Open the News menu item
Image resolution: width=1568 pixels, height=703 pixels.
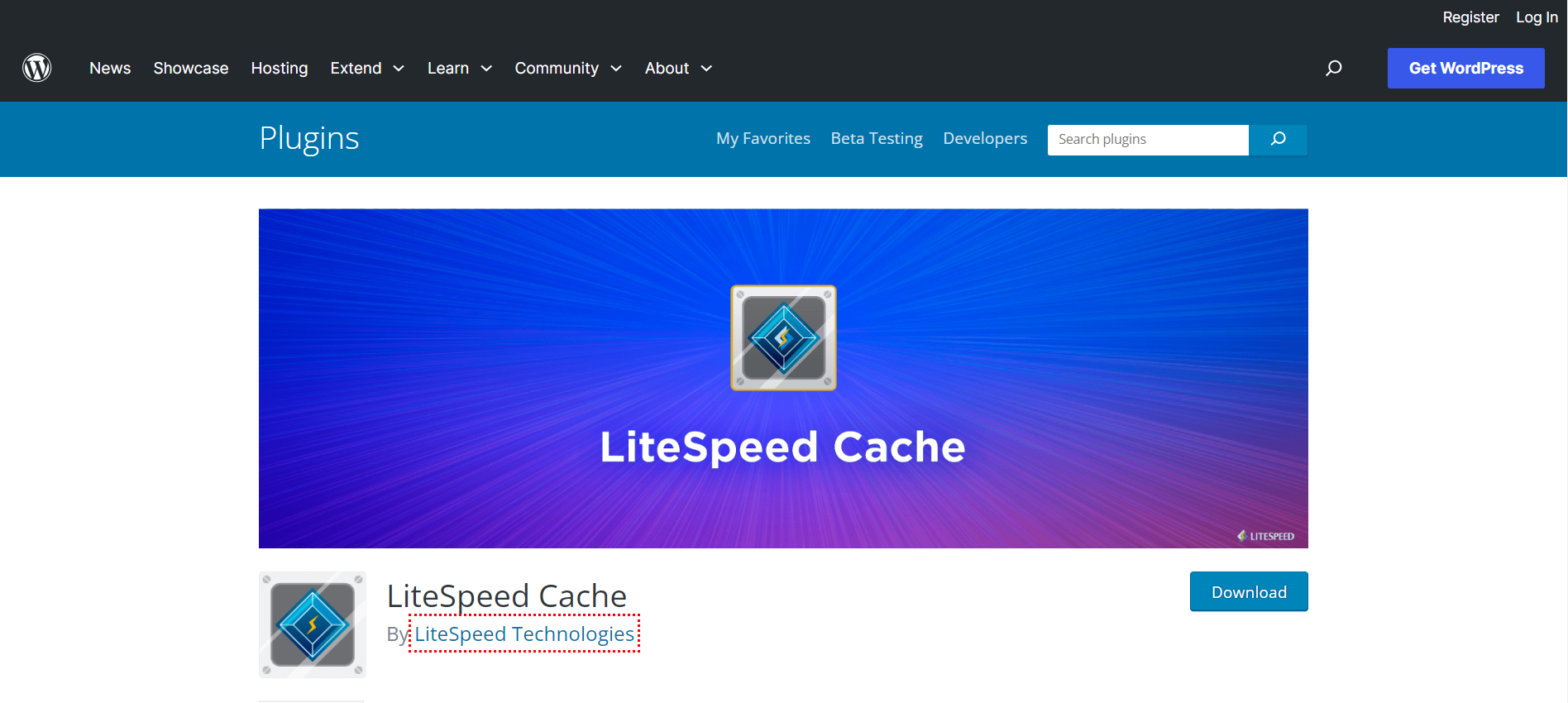click(x=110, y=68)
